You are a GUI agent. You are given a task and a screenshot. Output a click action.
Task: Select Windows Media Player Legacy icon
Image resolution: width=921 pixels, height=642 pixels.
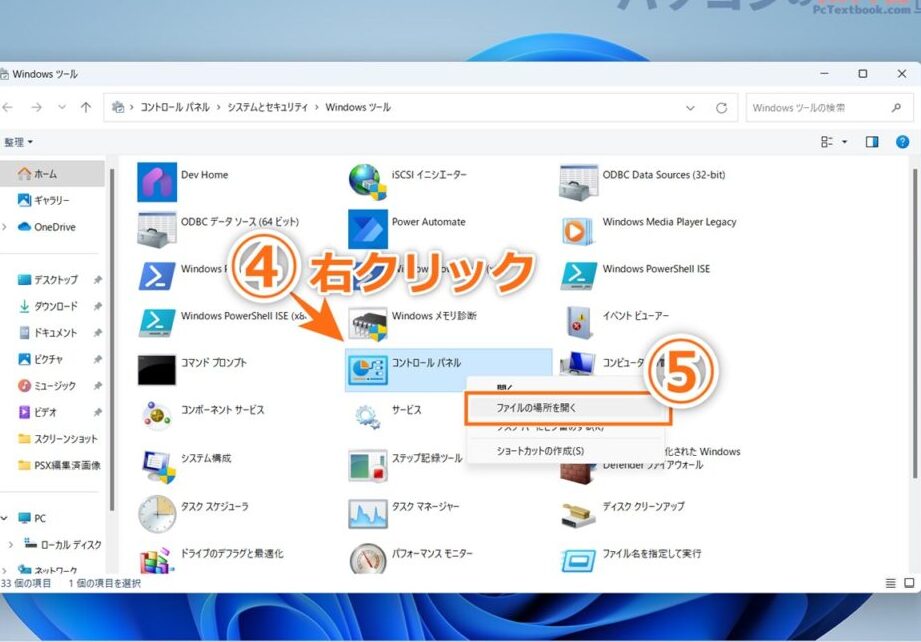pyautogui.click(x=578, y=228)
